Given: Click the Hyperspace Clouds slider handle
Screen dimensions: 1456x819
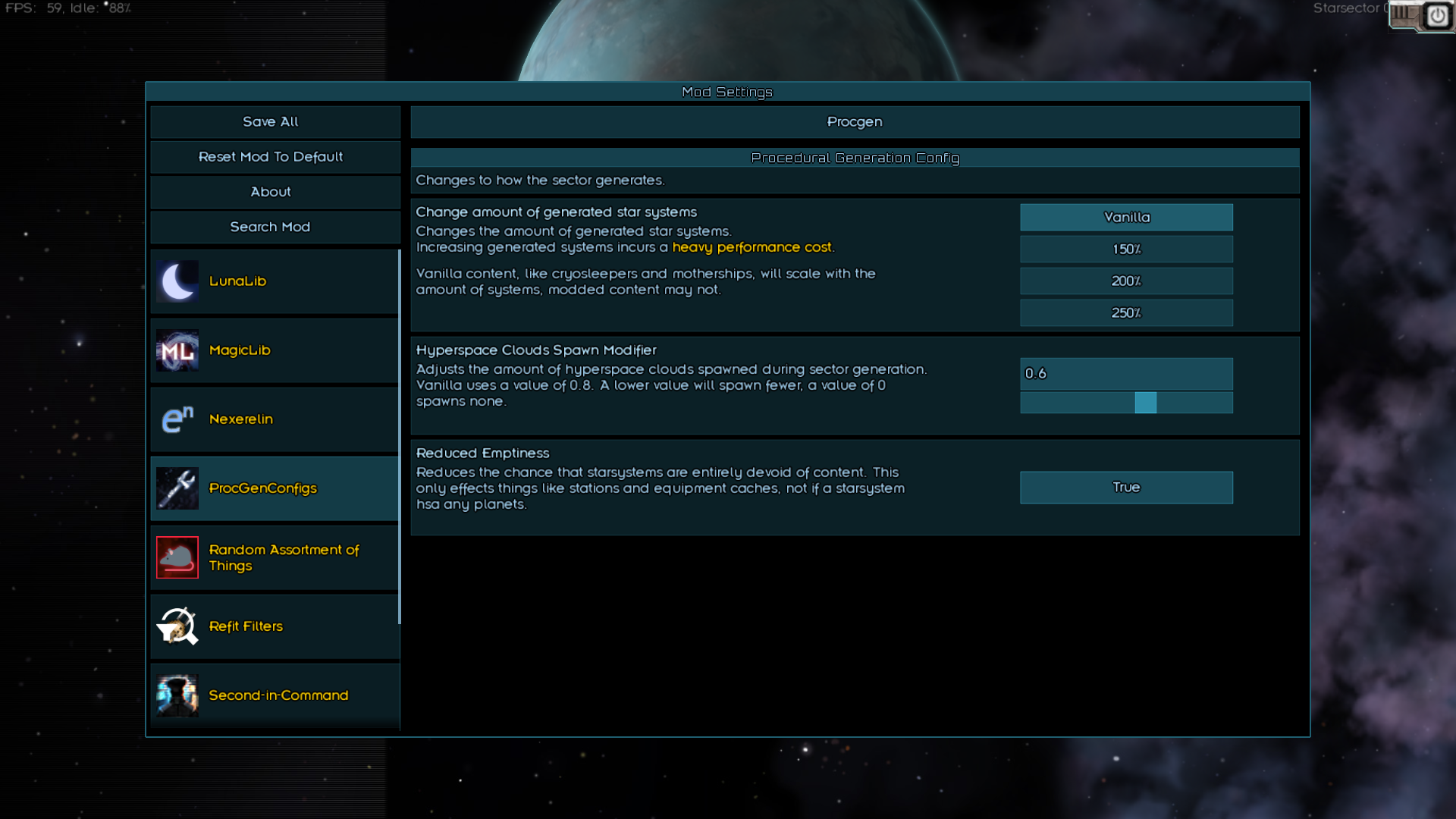Looking at the screenshot, I should coord(1145,403).
